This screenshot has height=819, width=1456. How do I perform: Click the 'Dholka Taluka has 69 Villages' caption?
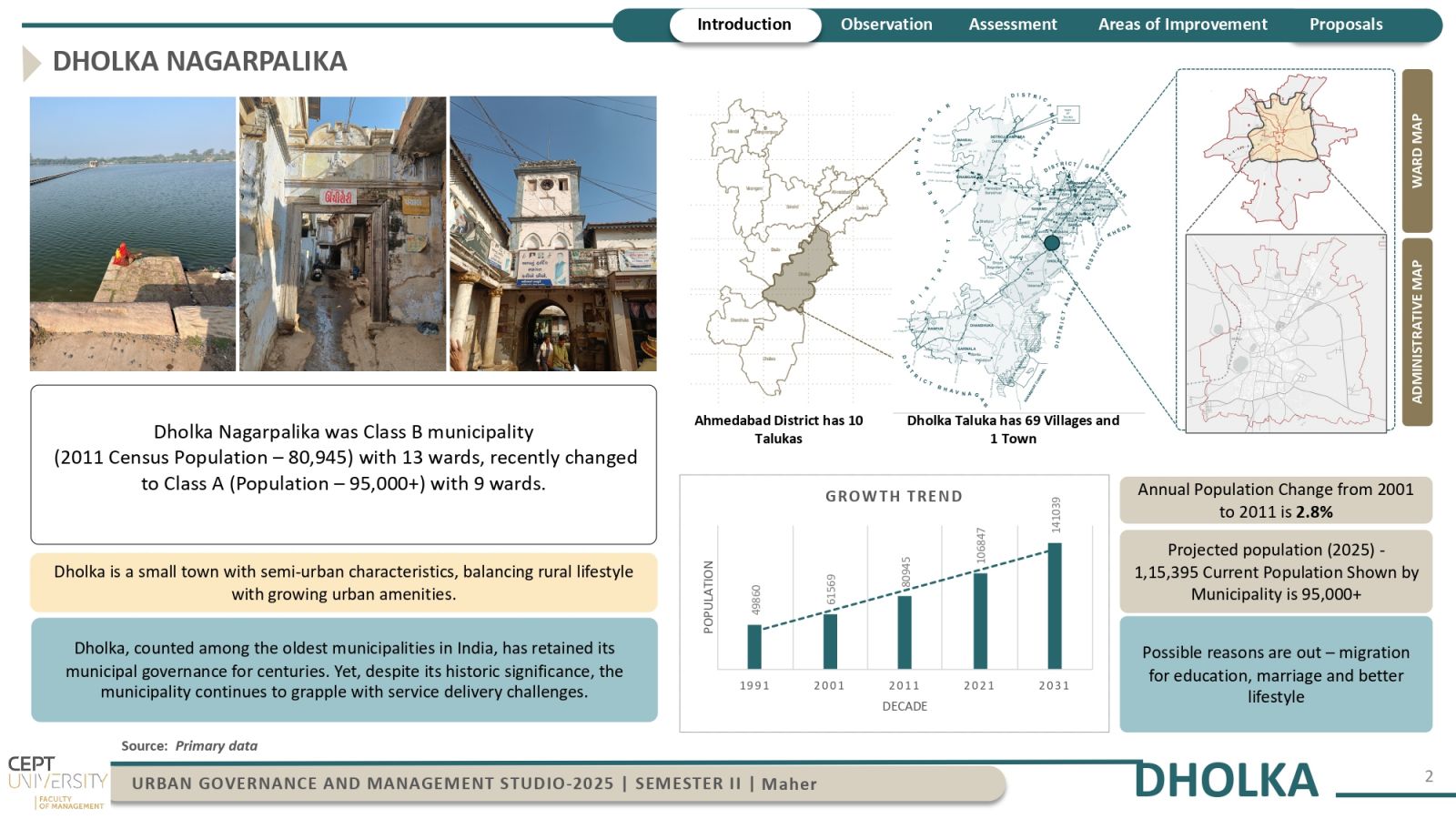(1013, 430)
